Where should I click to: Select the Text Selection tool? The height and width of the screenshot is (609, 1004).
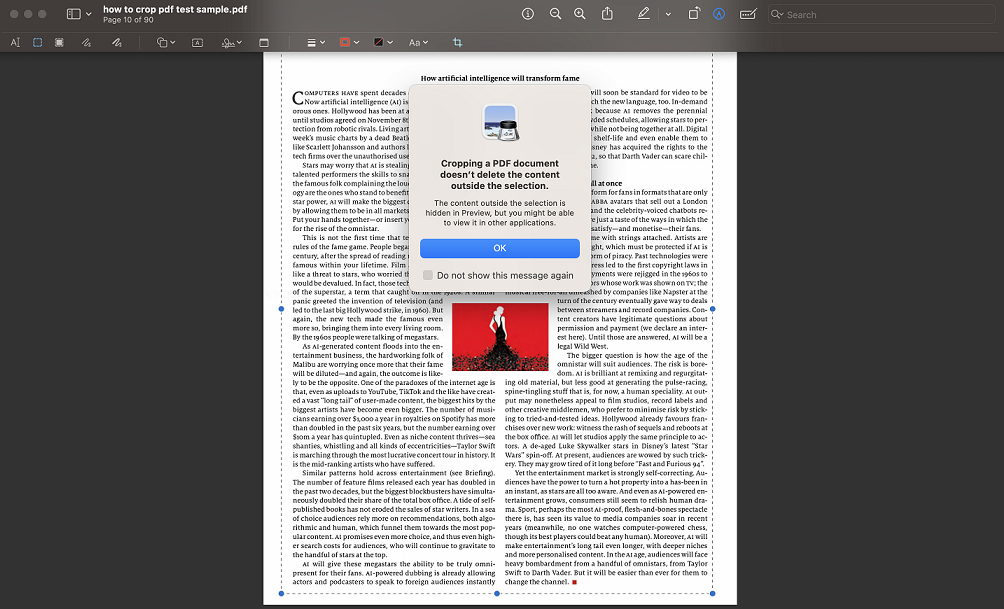click(15, 43)
